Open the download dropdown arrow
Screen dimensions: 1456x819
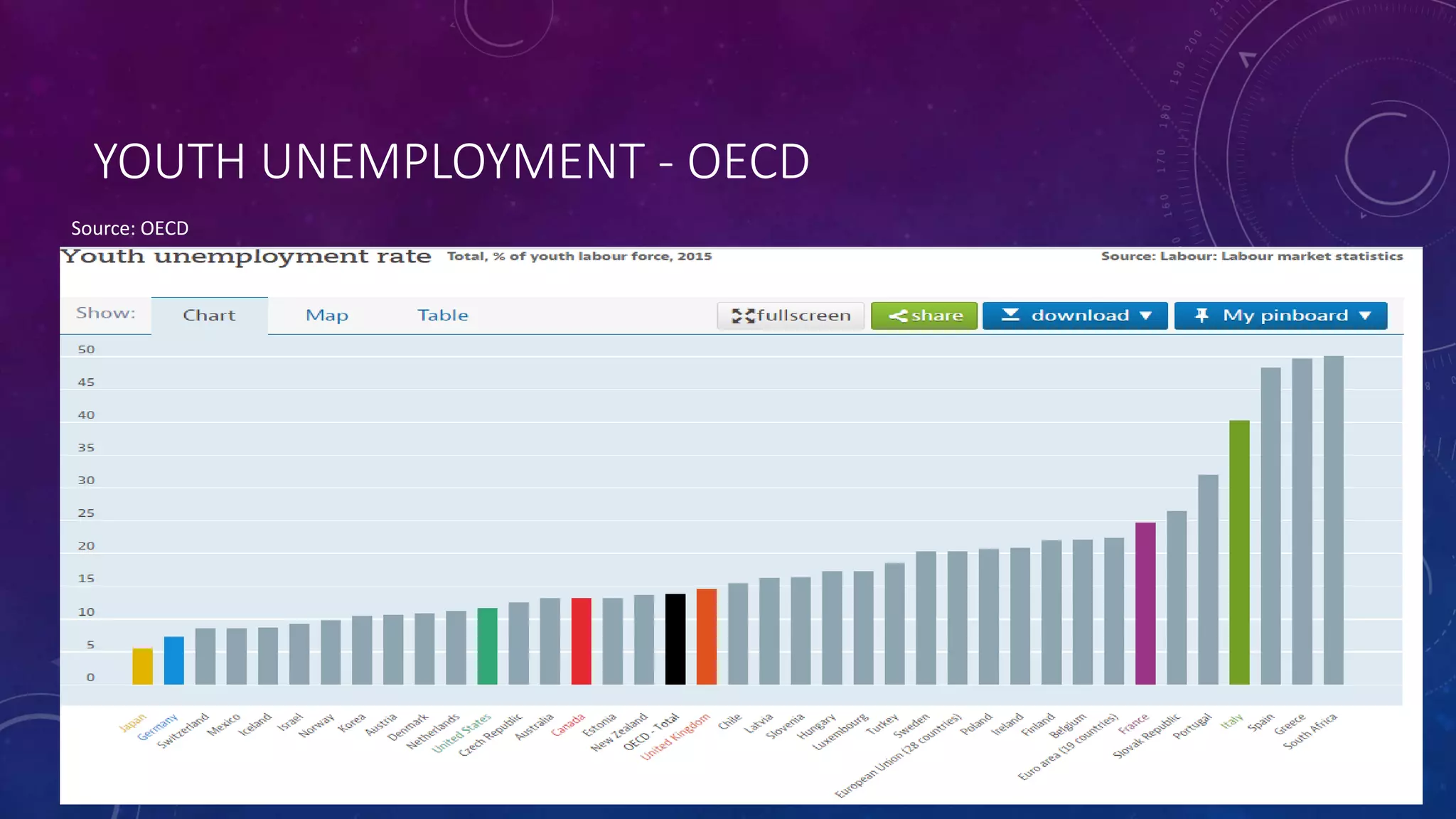coord(1145,316)
